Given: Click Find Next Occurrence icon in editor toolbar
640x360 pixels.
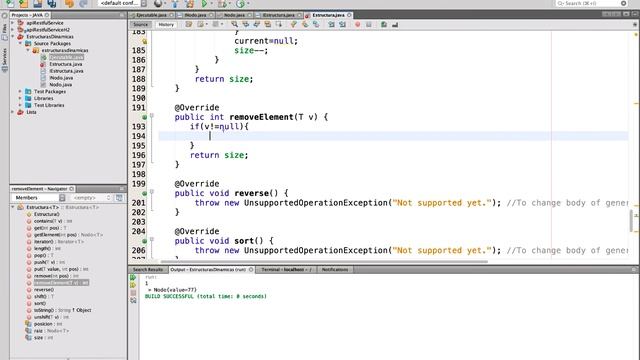Looking at the screenshot, I should click(256, 24).
